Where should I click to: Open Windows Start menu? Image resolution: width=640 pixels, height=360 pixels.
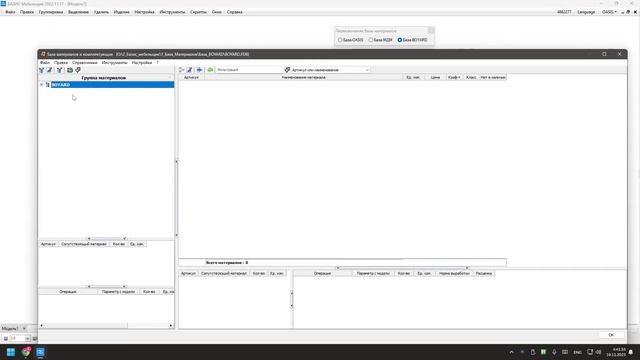[x=11, y=352]
